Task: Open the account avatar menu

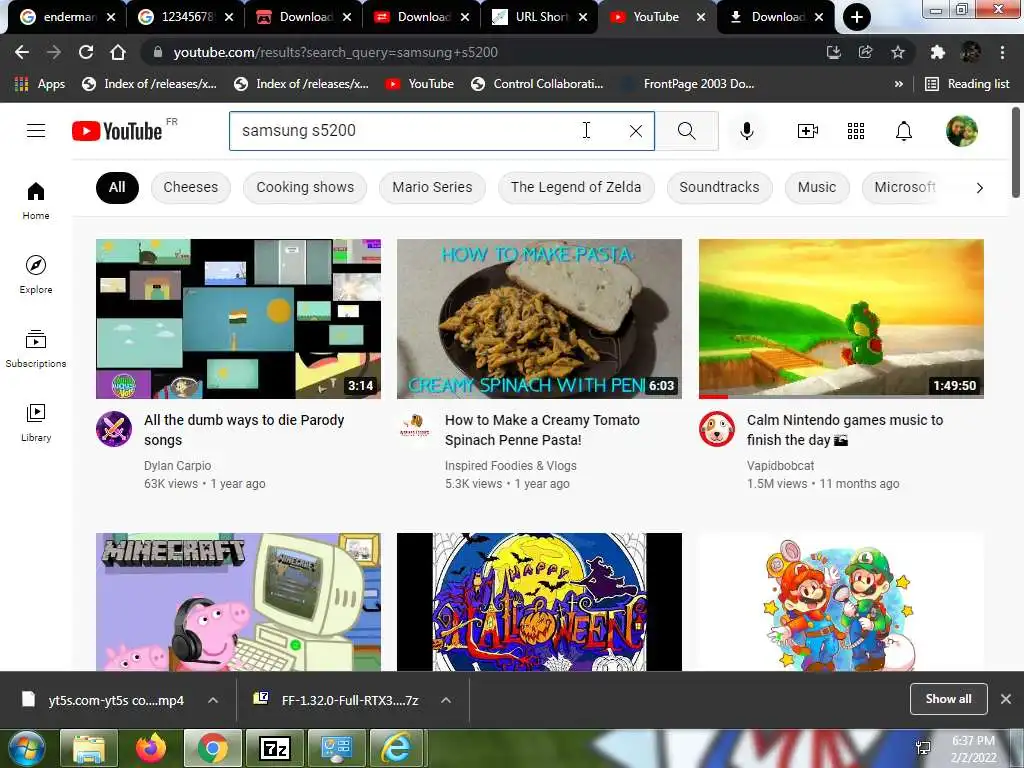Action: click(x=961, y=131)
